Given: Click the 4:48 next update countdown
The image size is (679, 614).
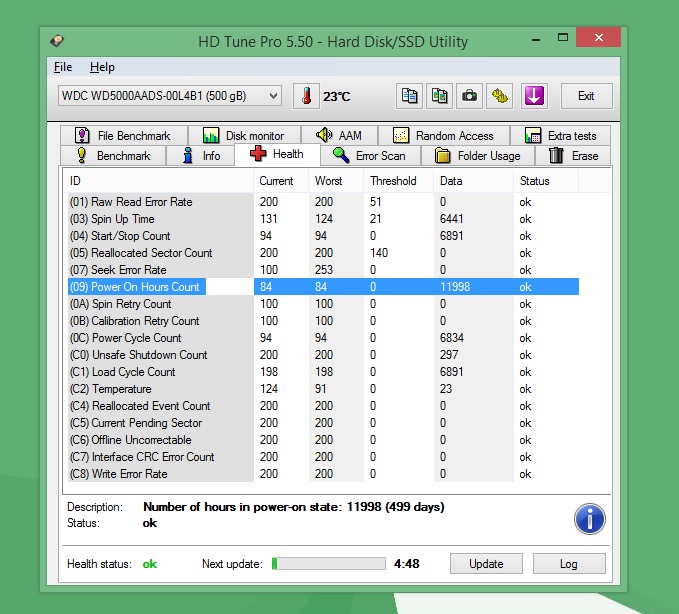Looking at the screenshot, I should [407, 563].
